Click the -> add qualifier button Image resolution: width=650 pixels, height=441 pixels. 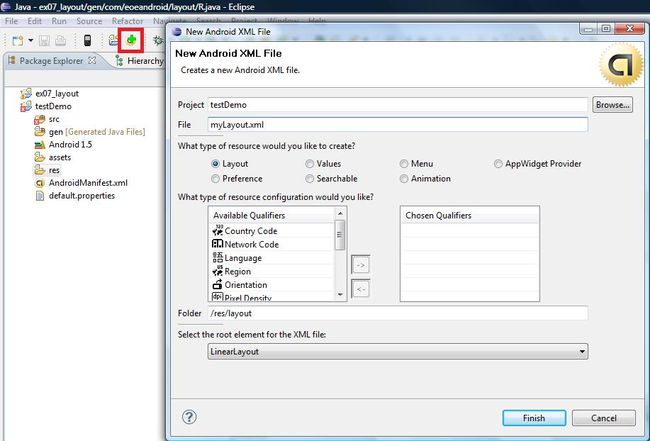pyautogui.click(x=360, y=265)
